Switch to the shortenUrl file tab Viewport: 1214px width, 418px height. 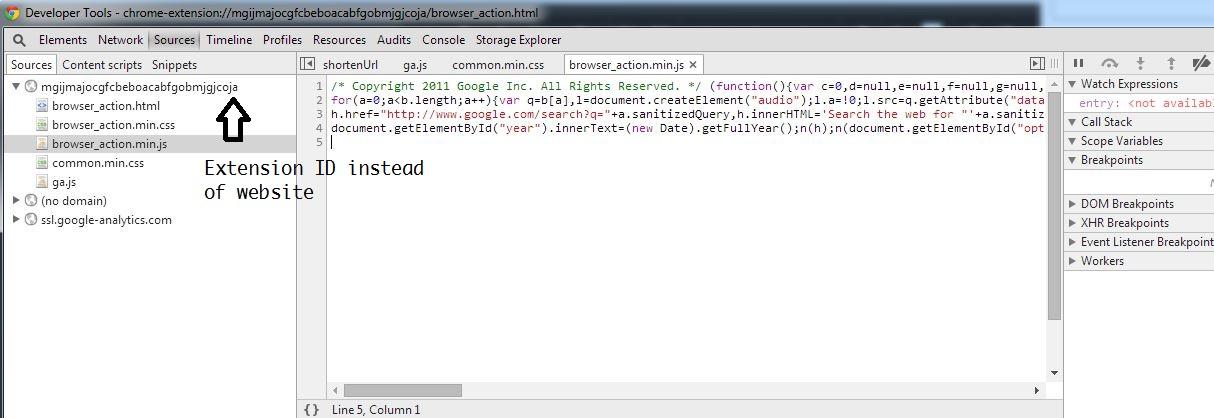(x=351, y=65)
